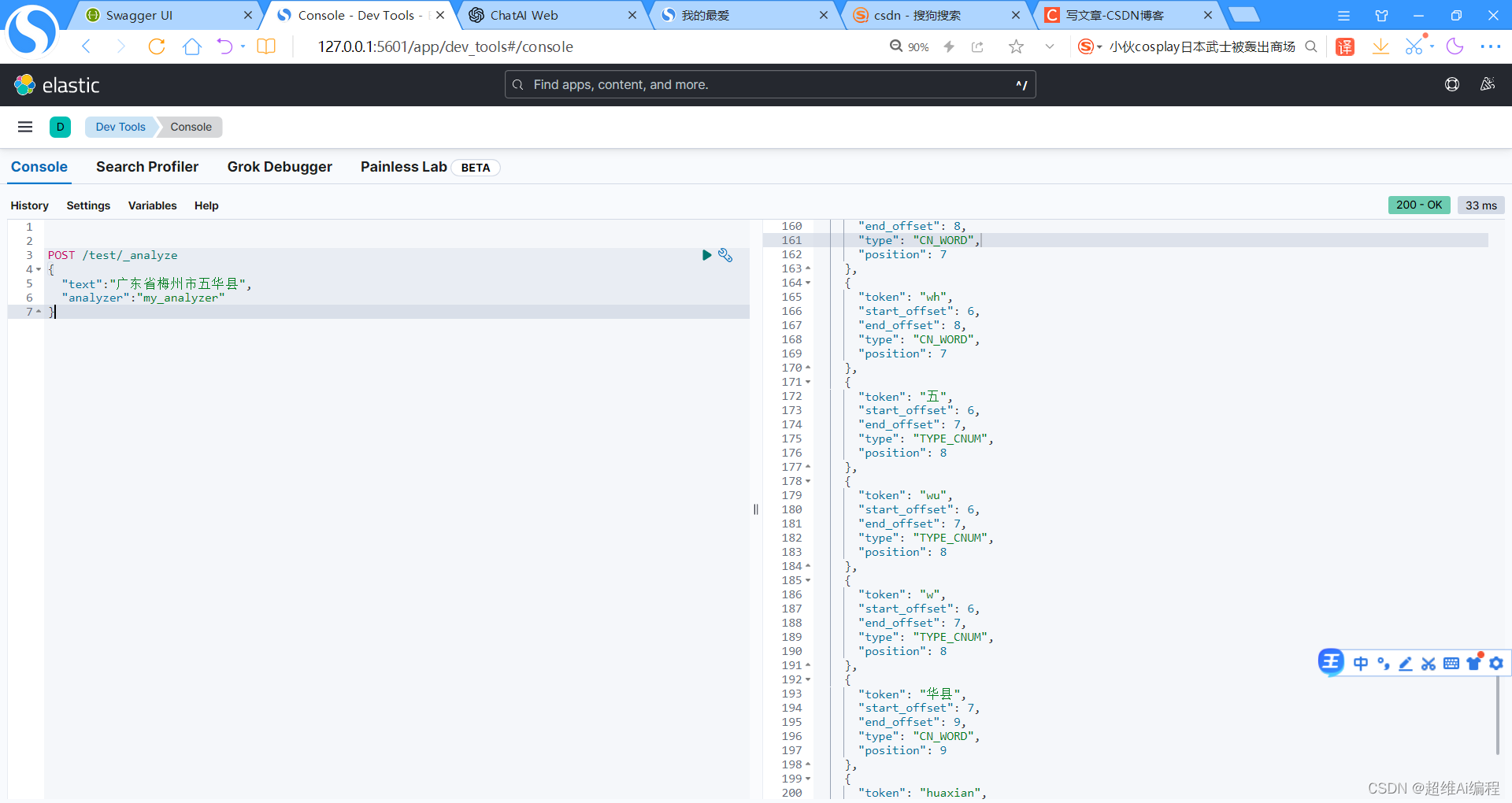The image size is (1512, 803).
Task: Select the Console tab
Action: (x=39, y=167)
